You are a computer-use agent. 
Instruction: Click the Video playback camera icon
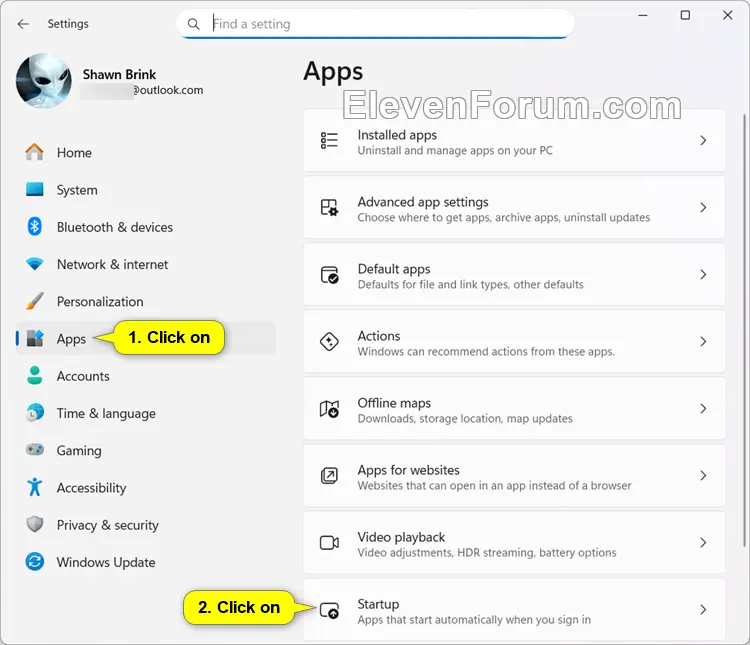pyautogui.click(x=329, y=543)
